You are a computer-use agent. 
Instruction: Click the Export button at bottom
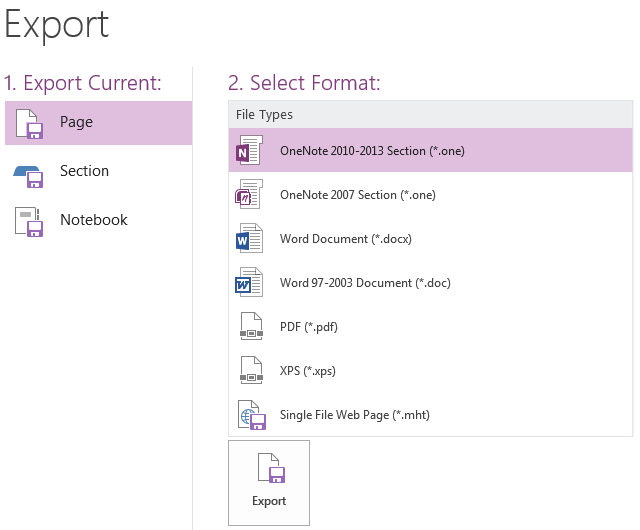pyautogui.click(x=269, y=483)
